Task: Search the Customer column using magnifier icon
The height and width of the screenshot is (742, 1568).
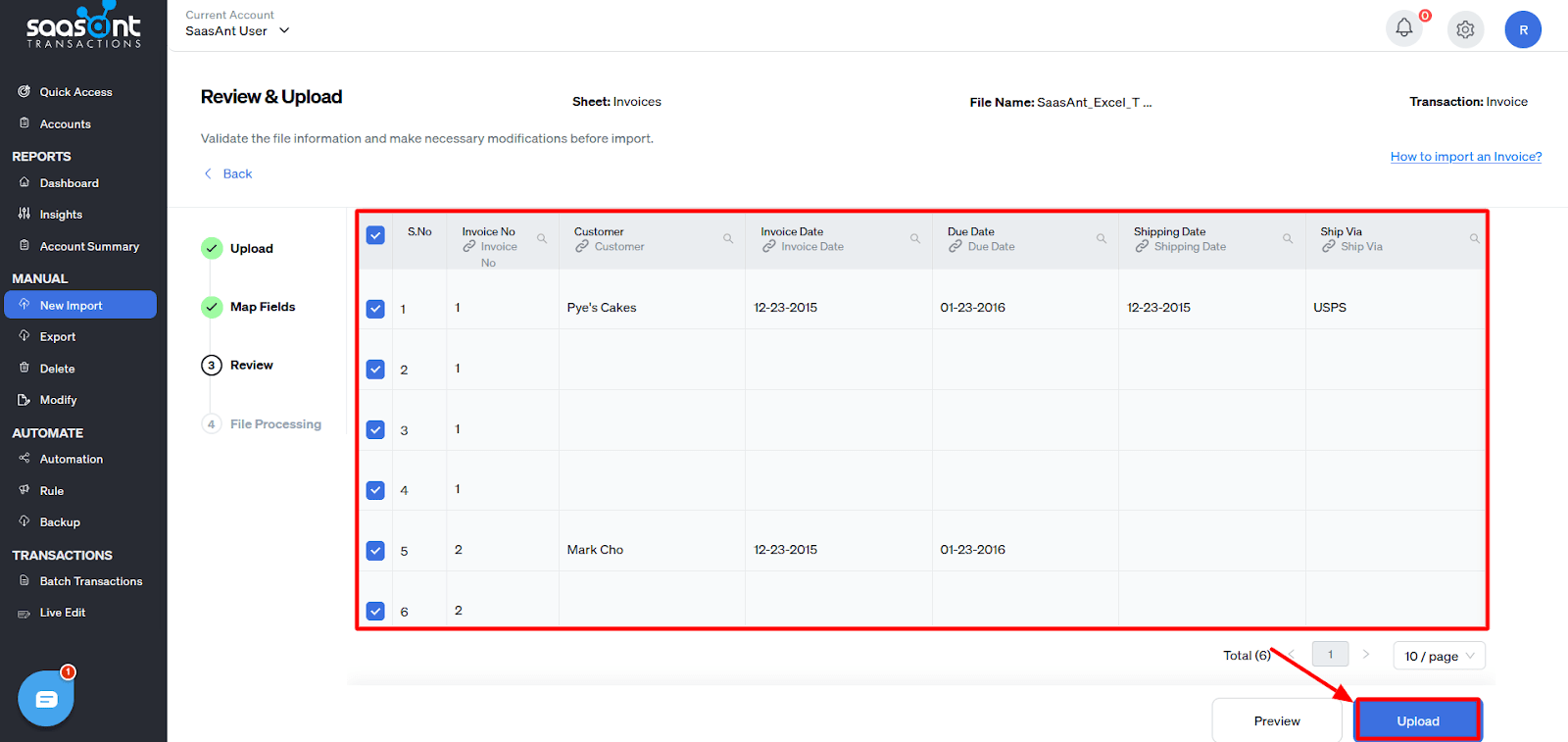Action: [x=728, y=239]
